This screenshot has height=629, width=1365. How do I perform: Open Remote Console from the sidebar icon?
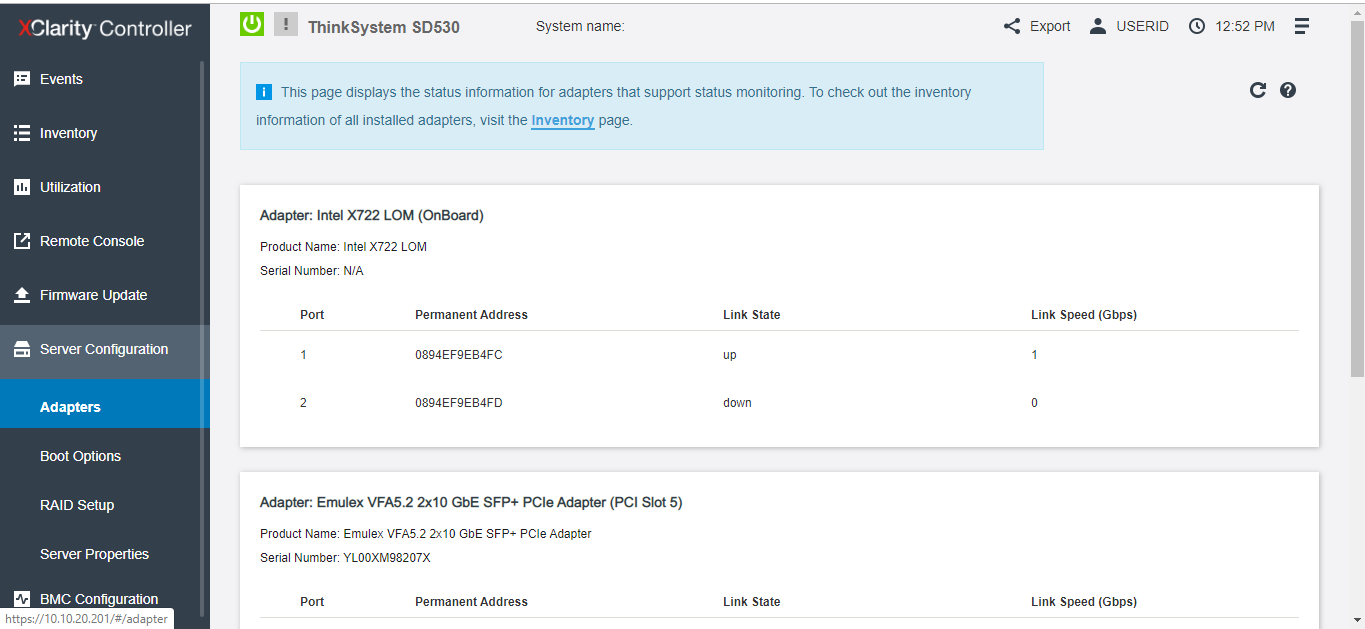[21, 240]
